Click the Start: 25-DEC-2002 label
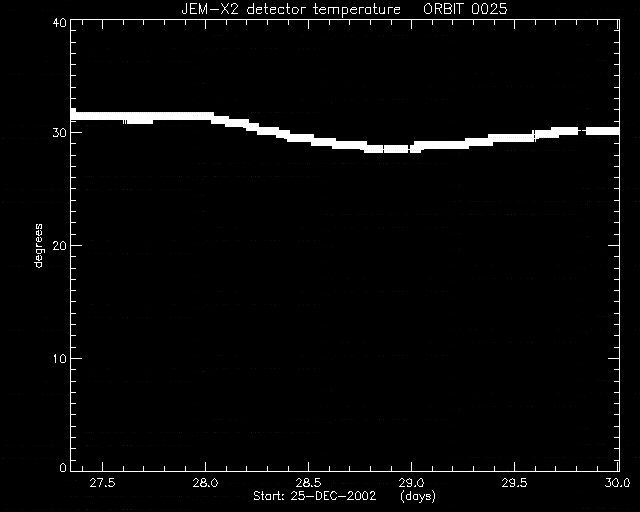 [315, 496]
